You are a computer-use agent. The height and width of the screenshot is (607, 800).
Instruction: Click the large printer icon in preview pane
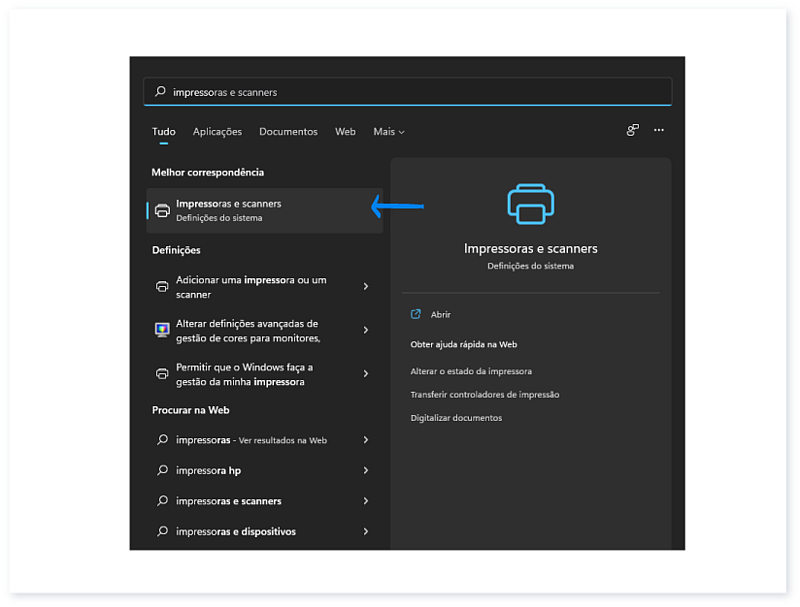[x=530, y=204]
